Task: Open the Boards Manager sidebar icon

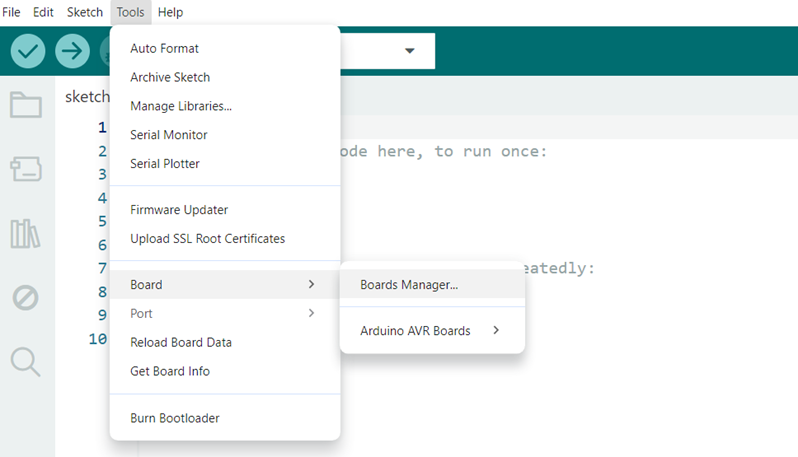Action: pos(25,169)
